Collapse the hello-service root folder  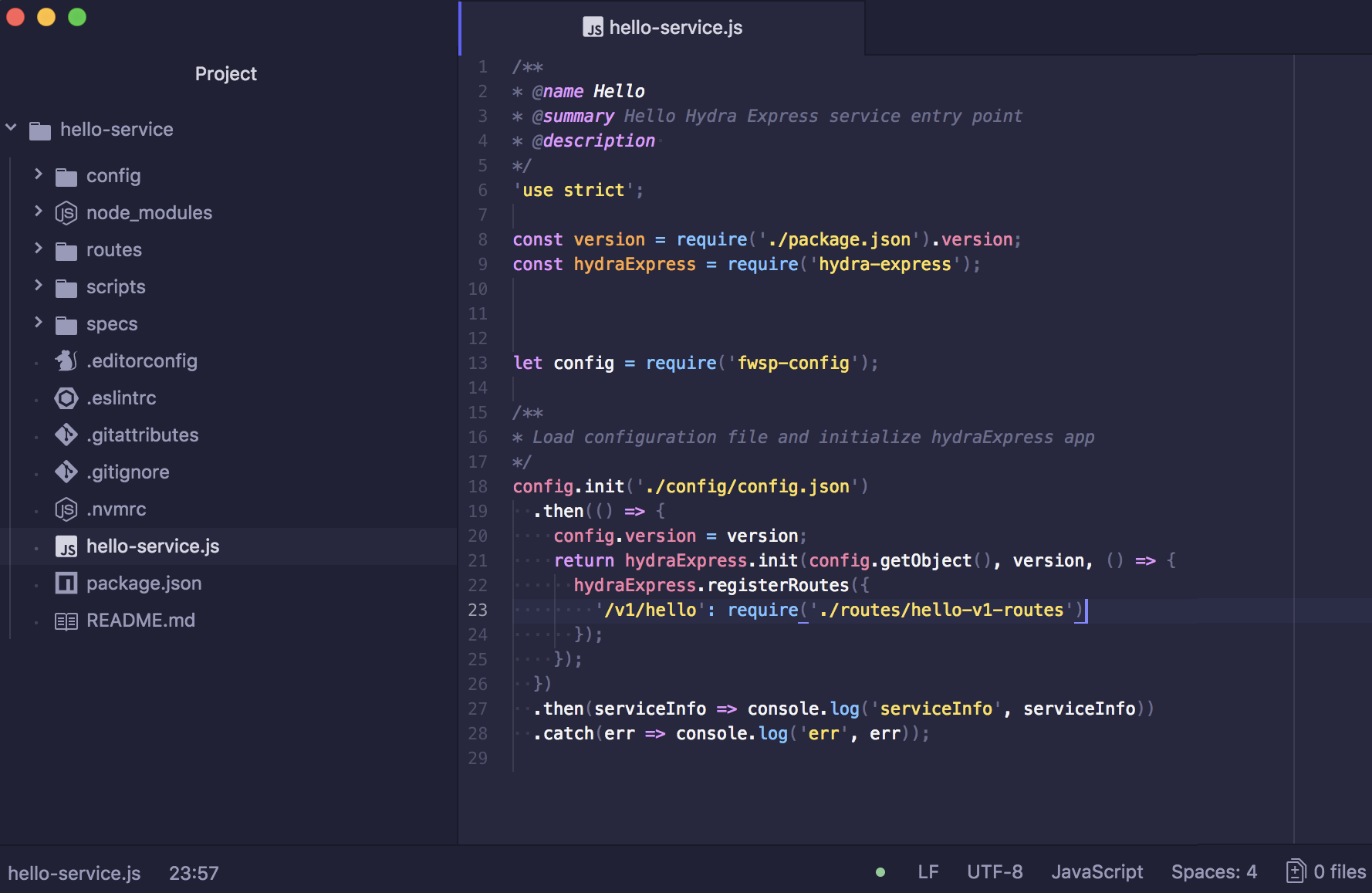12,128
